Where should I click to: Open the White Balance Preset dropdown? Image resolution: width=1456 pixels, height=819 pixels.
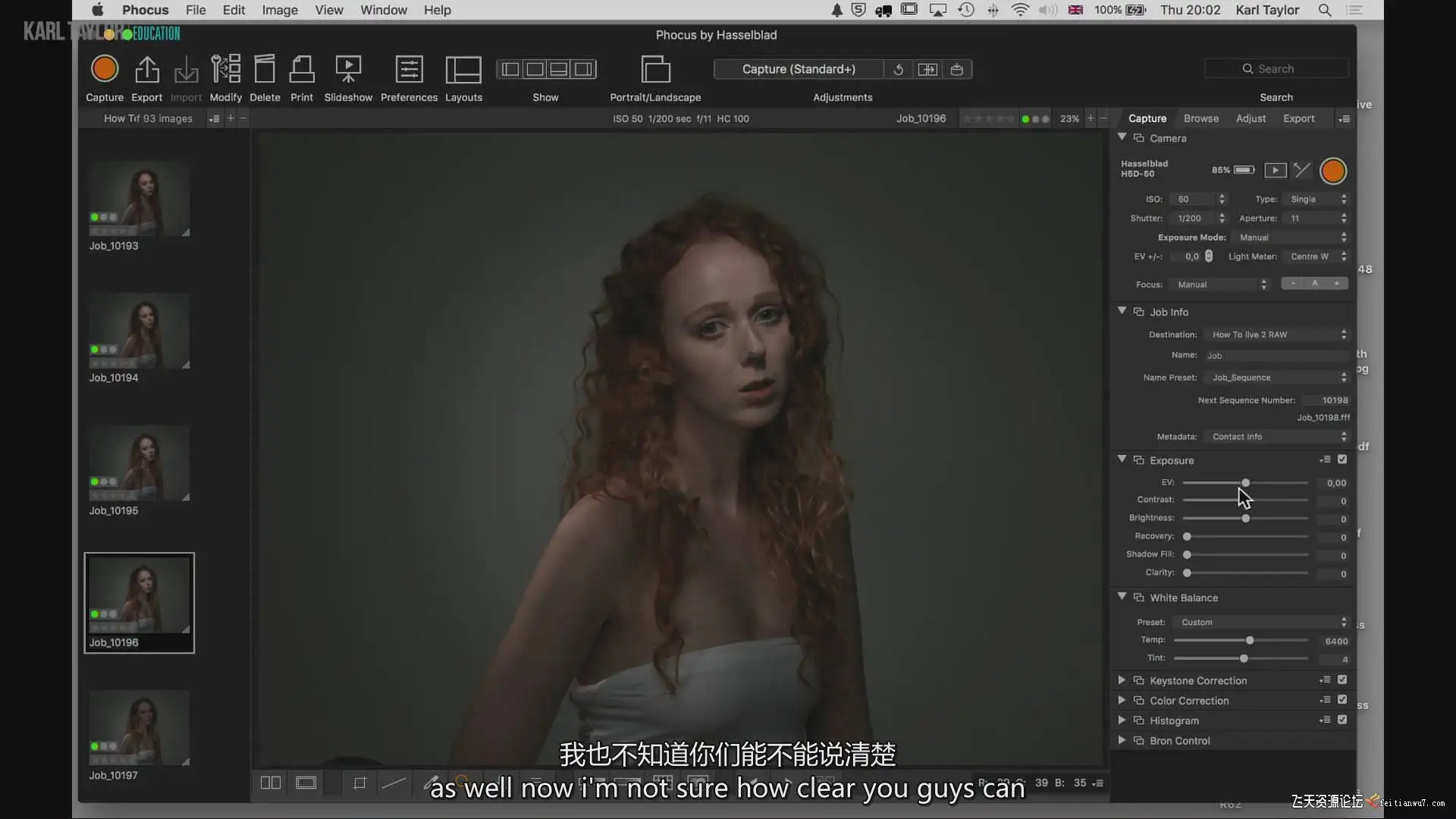[x=1260, y=622]
